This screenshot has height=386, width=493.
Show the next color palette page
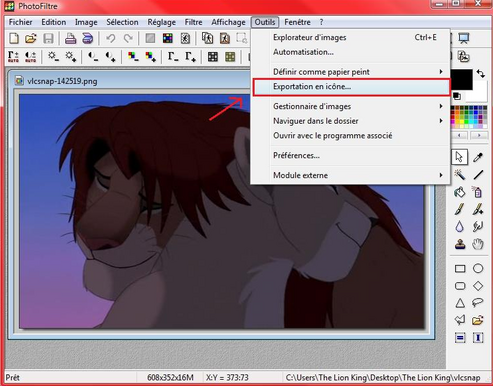[479, 135]
